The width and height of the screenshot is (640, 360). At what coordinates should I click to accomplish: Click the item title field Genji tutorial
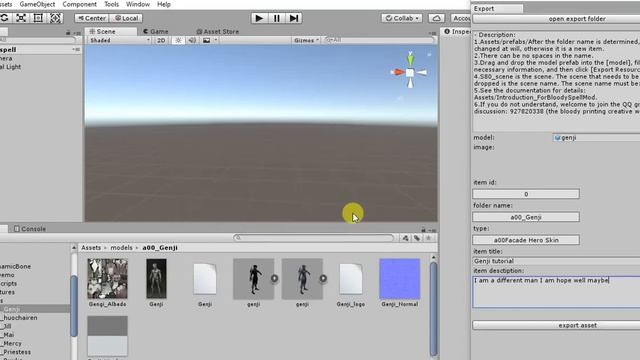[x=556, y=261]
